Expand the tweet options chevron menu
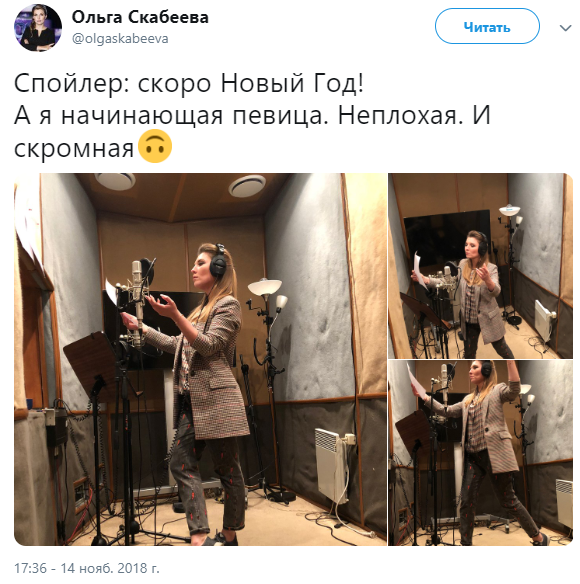 pos(565,28)
